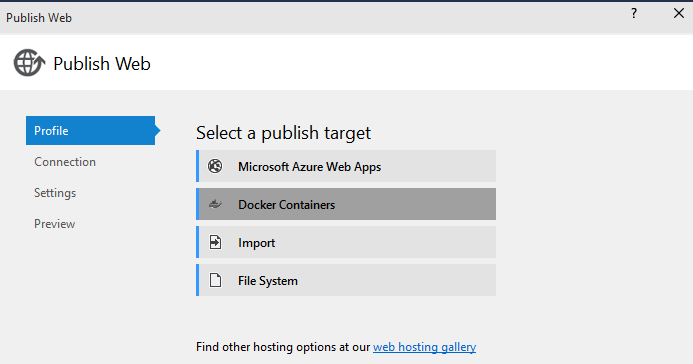Click the Import arrow document icon

click(215, 242)
